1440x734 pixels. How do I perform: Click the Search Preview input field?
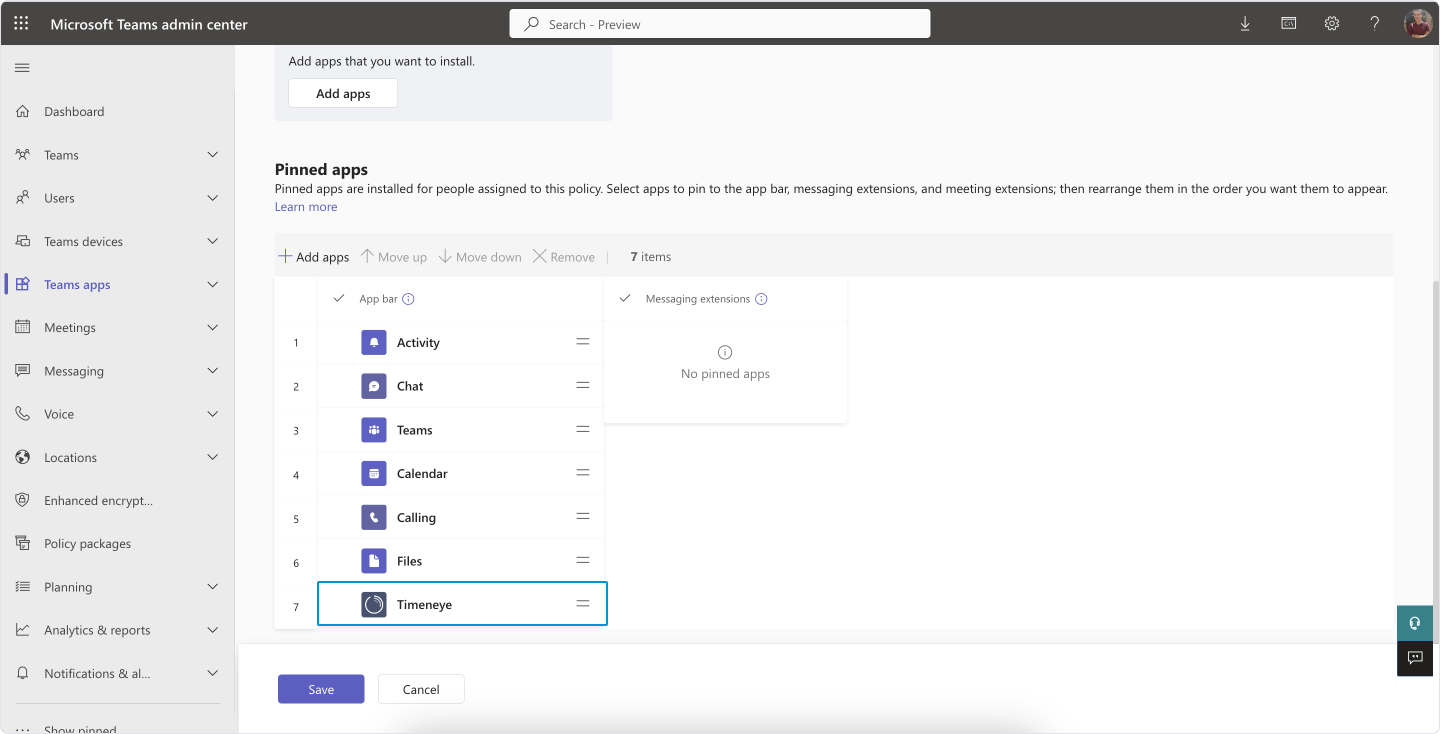[x=720, y=23]
